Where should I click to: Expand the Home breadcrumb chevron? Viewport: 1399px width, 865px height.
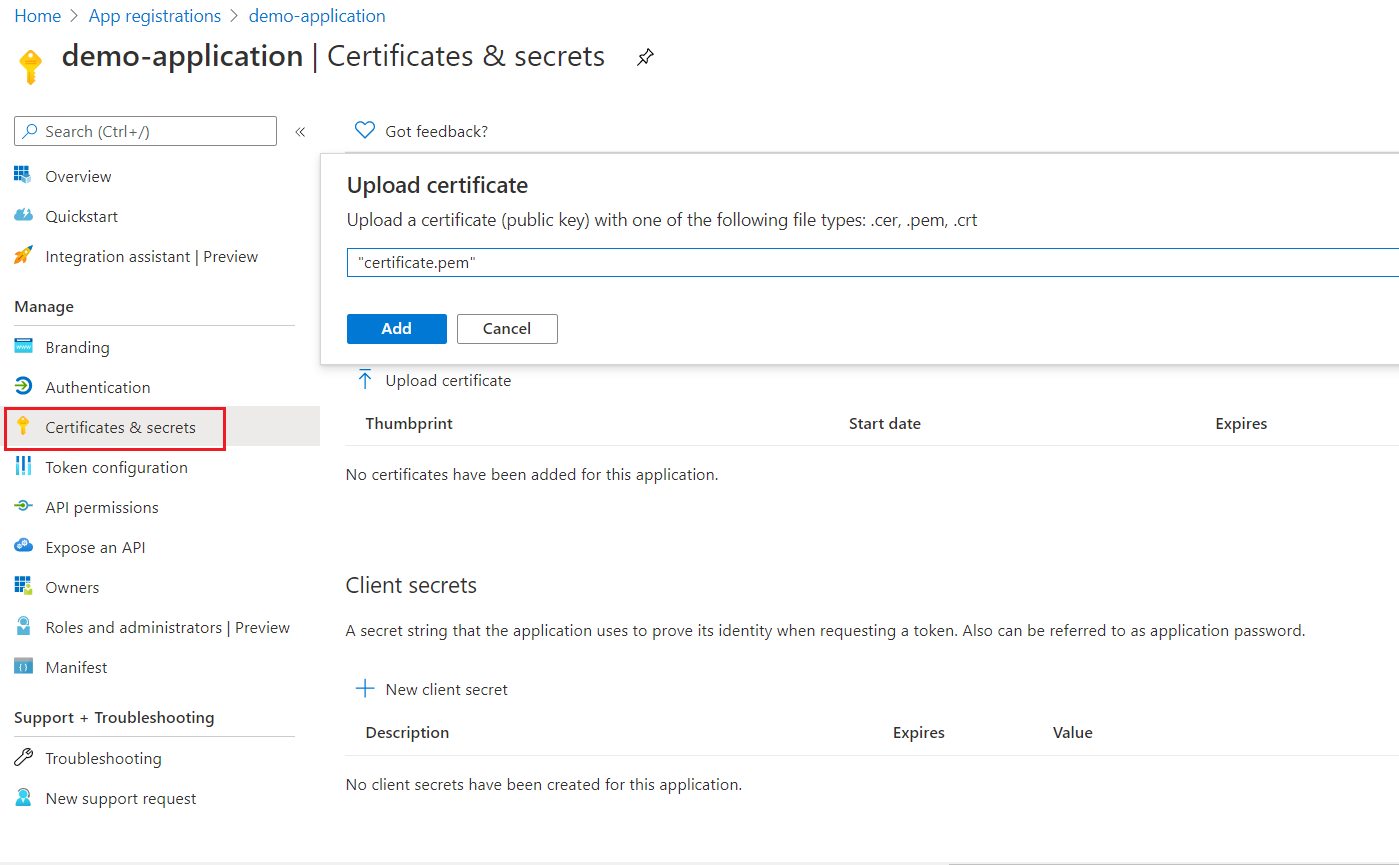click(x=72, y=15)
